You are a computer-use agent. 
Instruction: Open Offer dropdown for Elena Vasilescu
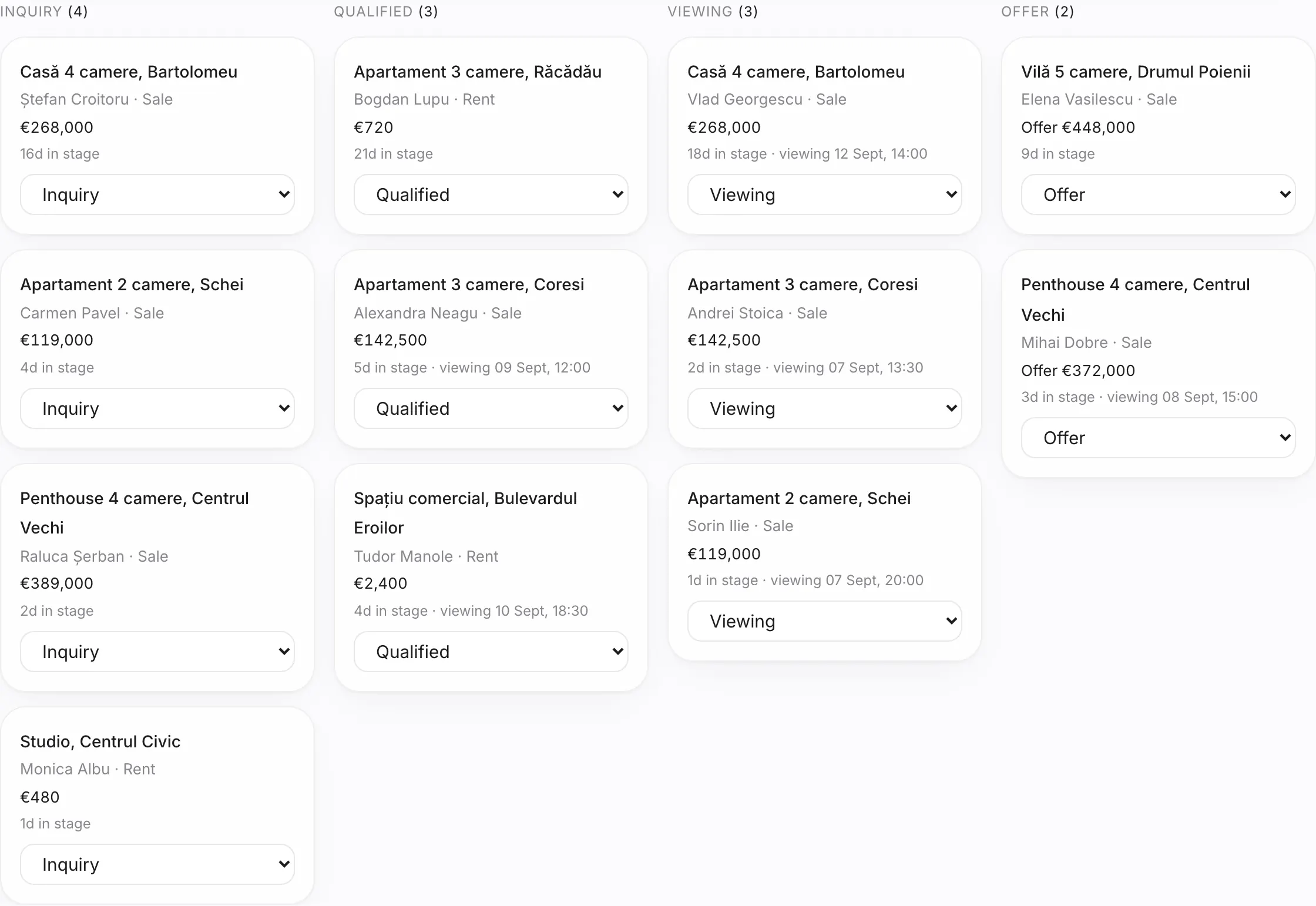click(x=1159, y=194)
